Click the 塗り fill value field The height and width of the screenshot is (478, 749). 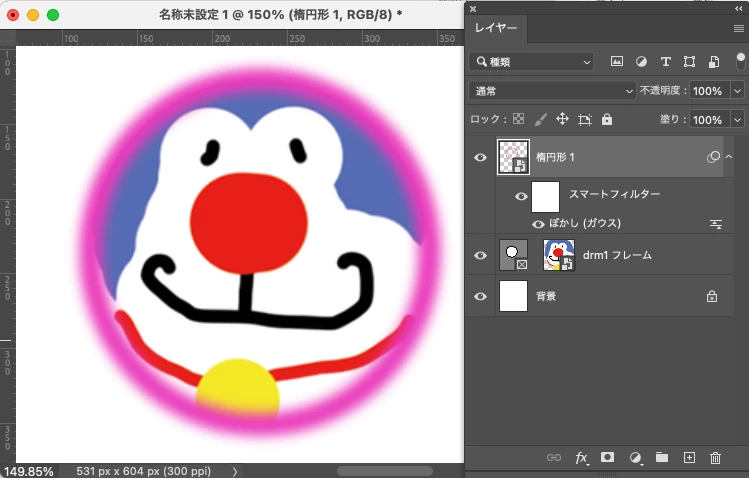[x=710, y=119]
